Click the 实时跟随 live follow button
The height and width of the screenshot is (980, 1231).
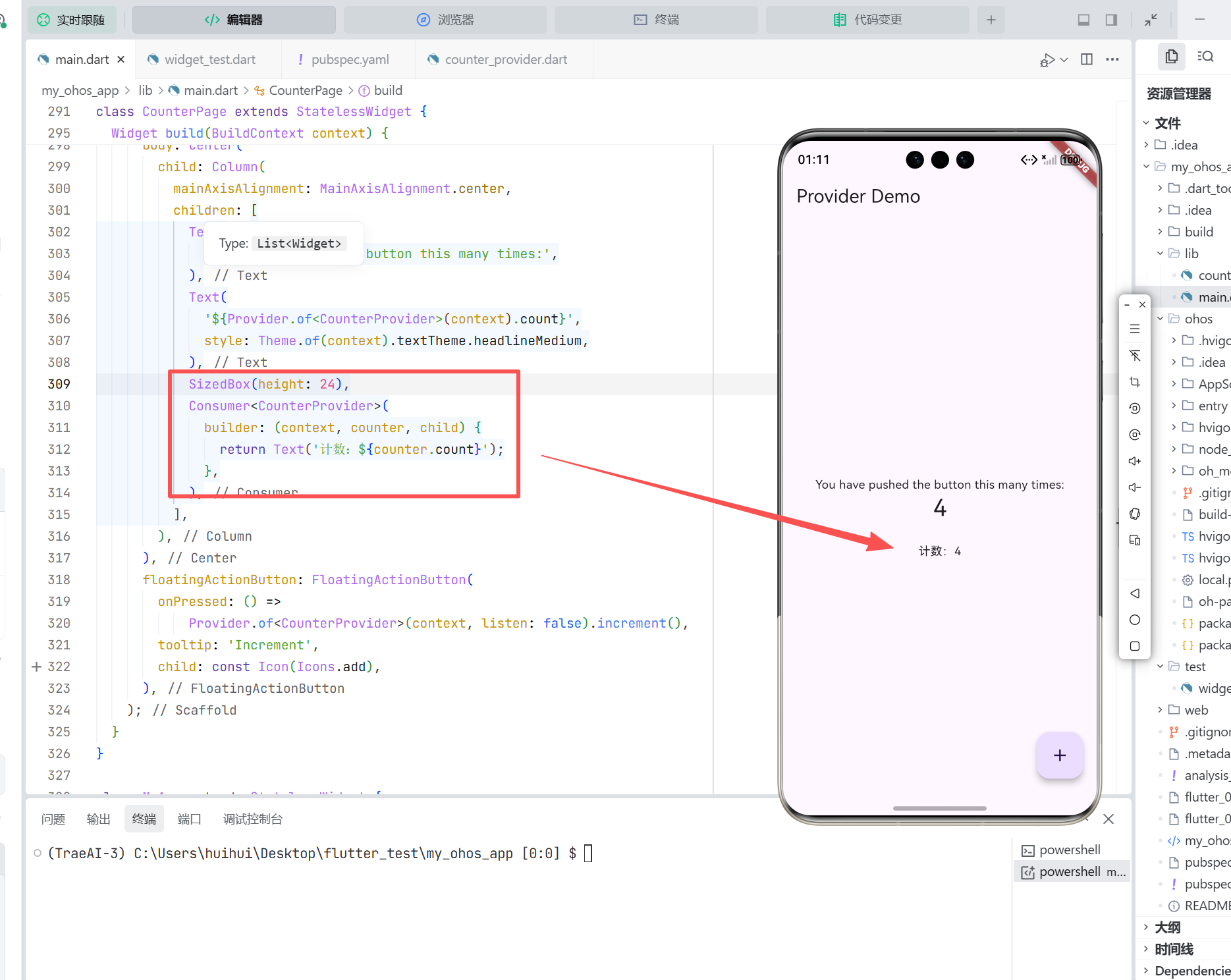point(71,20)
